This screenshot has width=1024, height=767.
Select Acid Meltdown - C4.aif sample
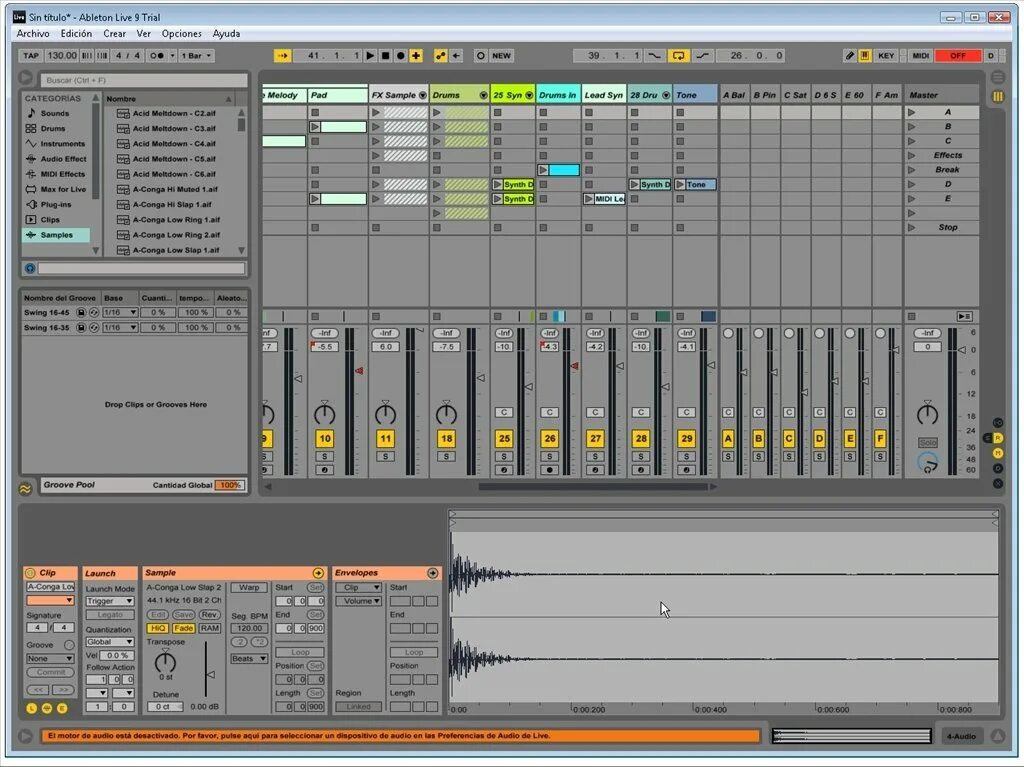174,144
